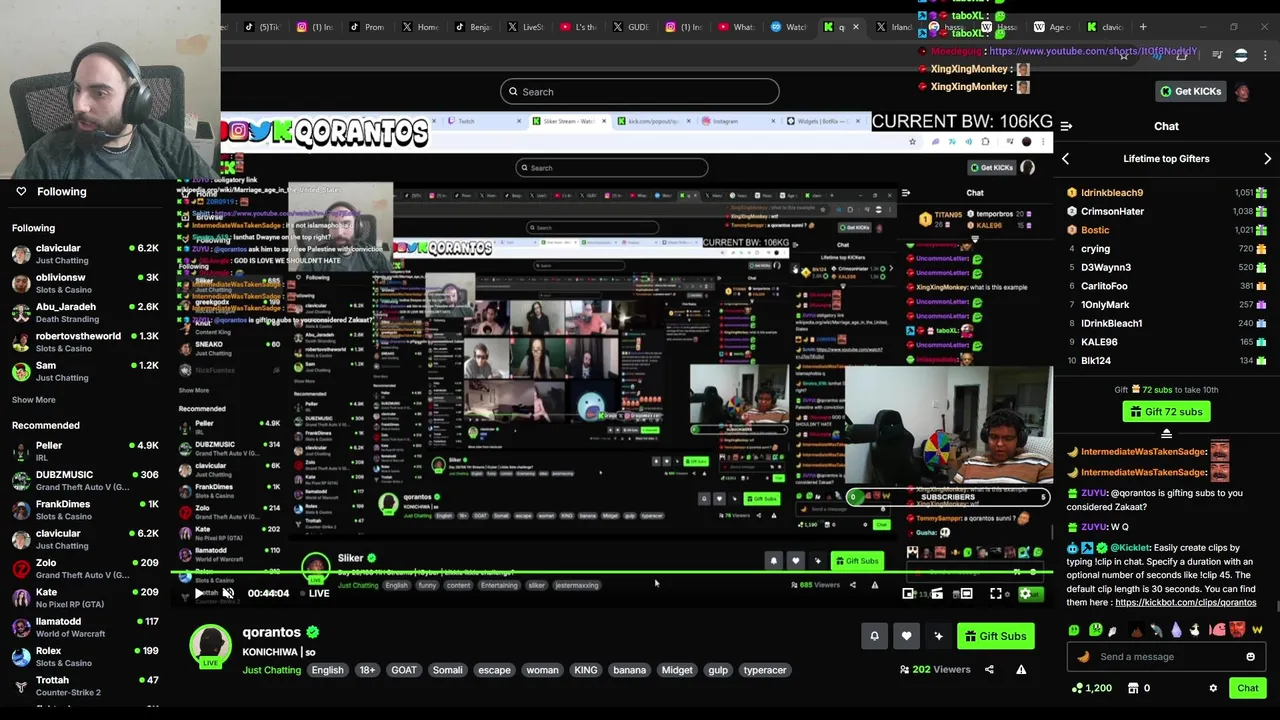1280x720 pixels.
Task: Share the stream via the share icon
Action: [x=989, y=670]
